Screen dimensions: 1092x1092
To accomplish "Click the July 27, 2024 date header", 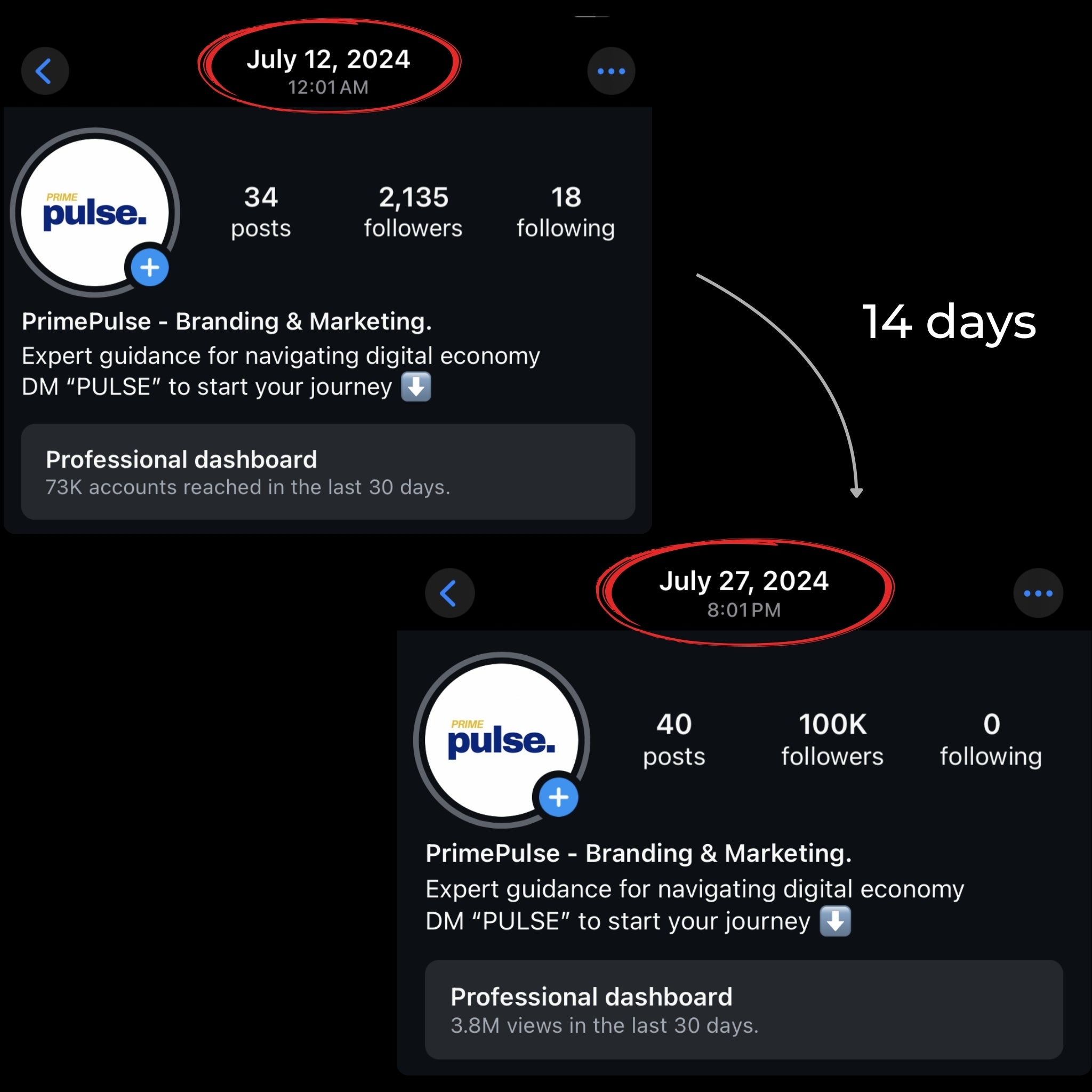I will [x=744, y=591].
